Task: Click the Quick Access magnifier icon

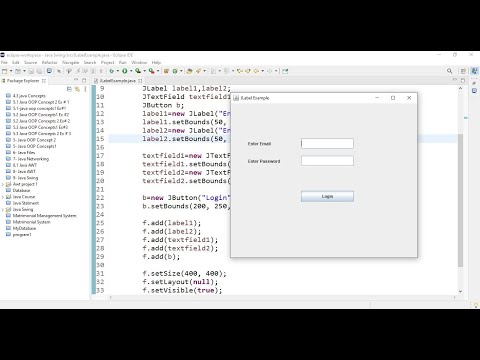Action: (x=449, y=71)
